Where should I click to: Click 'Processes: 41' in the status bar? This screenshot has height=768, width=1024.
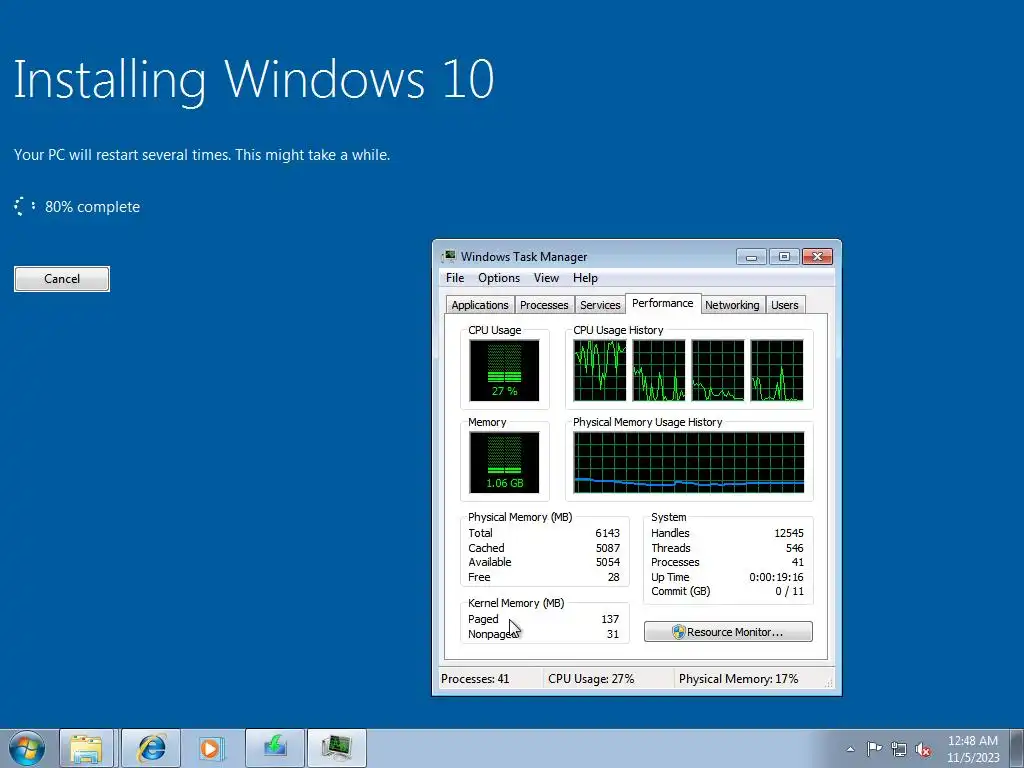tap(475, 679)
